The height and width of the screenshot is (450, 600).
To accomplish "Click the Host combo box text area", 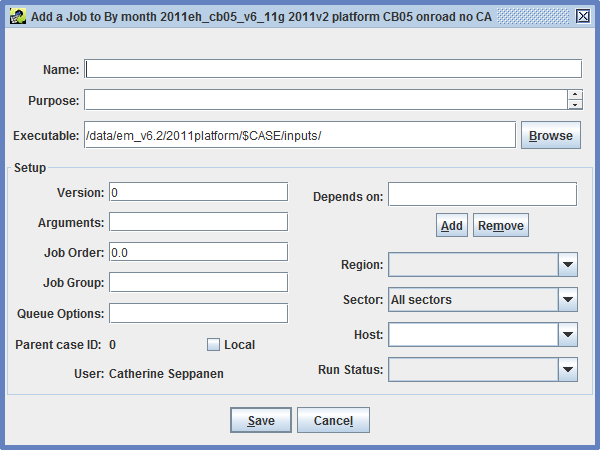I will (473, 334).
